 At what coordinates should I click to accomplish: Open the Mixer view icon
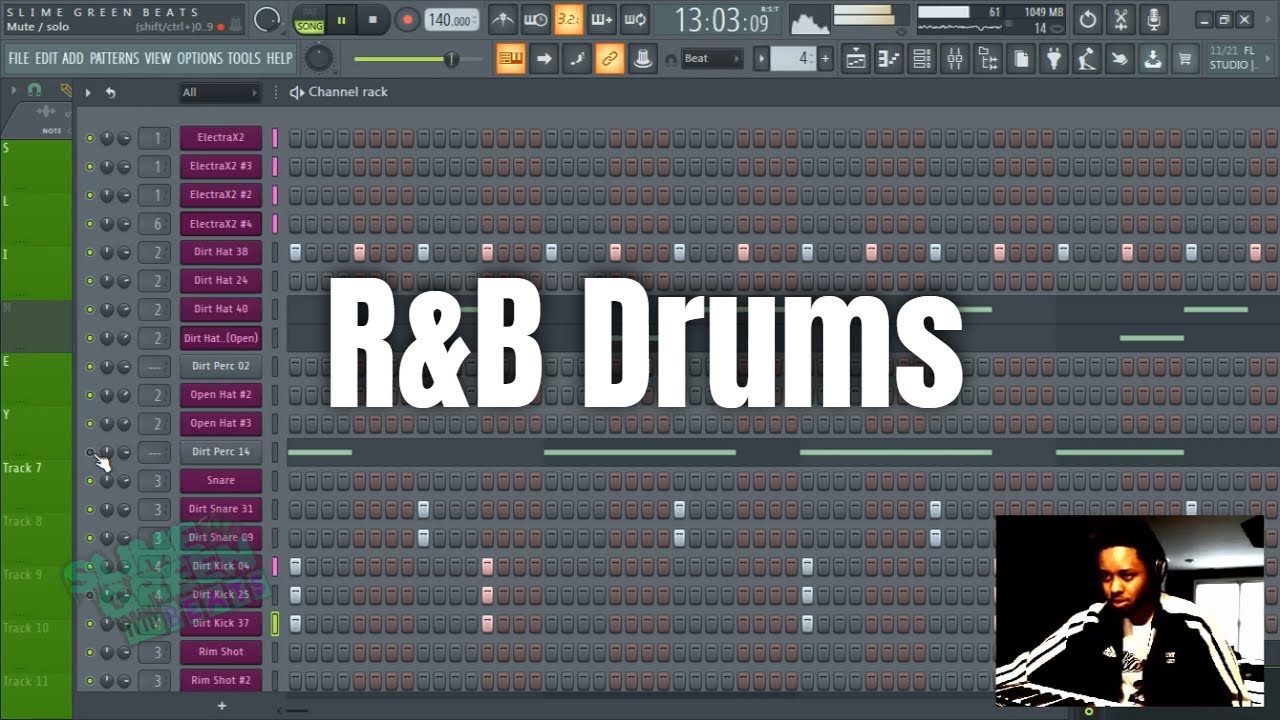(954, 59)
